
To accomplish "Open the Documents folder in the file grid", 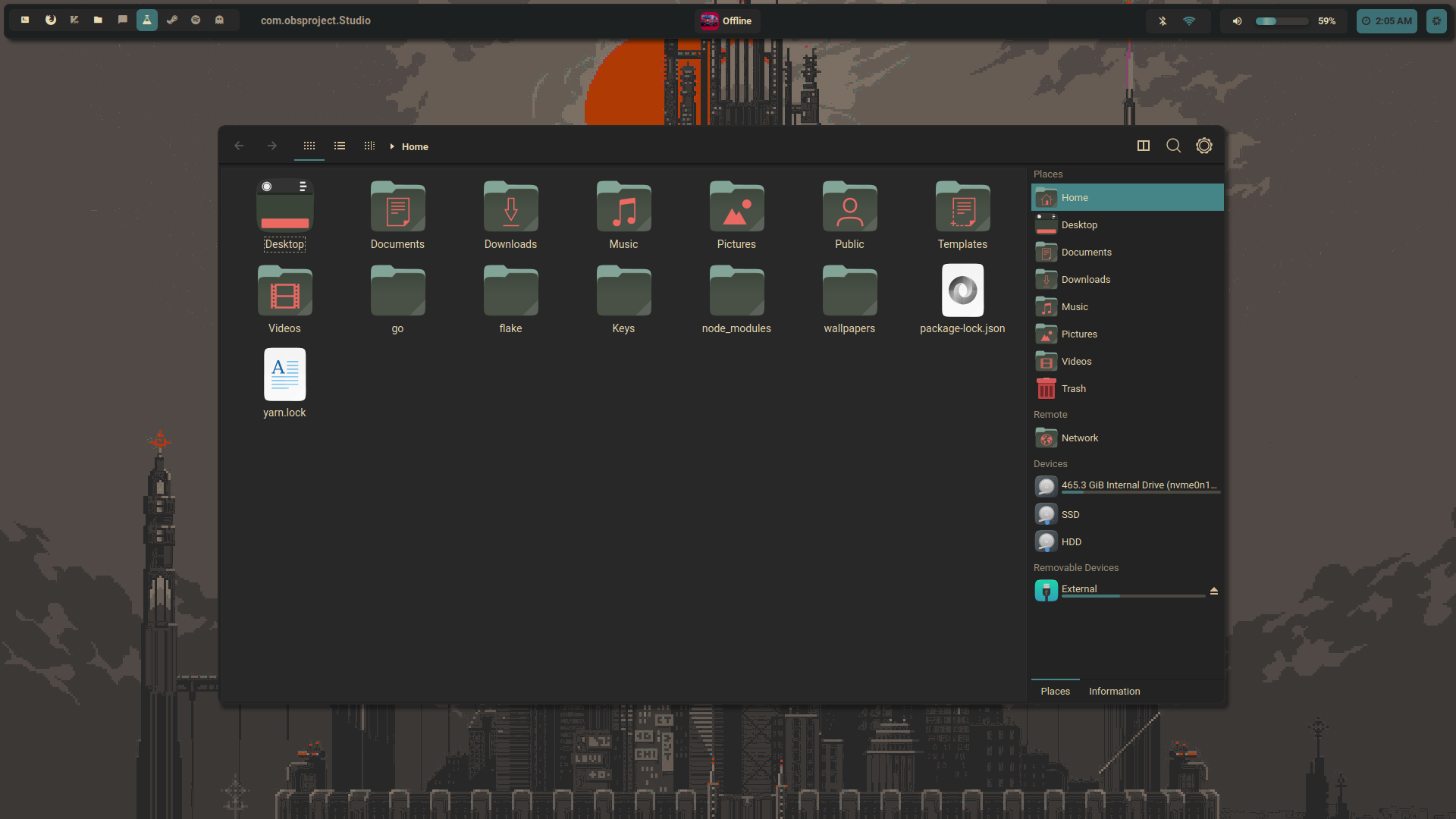I will 397,215.
